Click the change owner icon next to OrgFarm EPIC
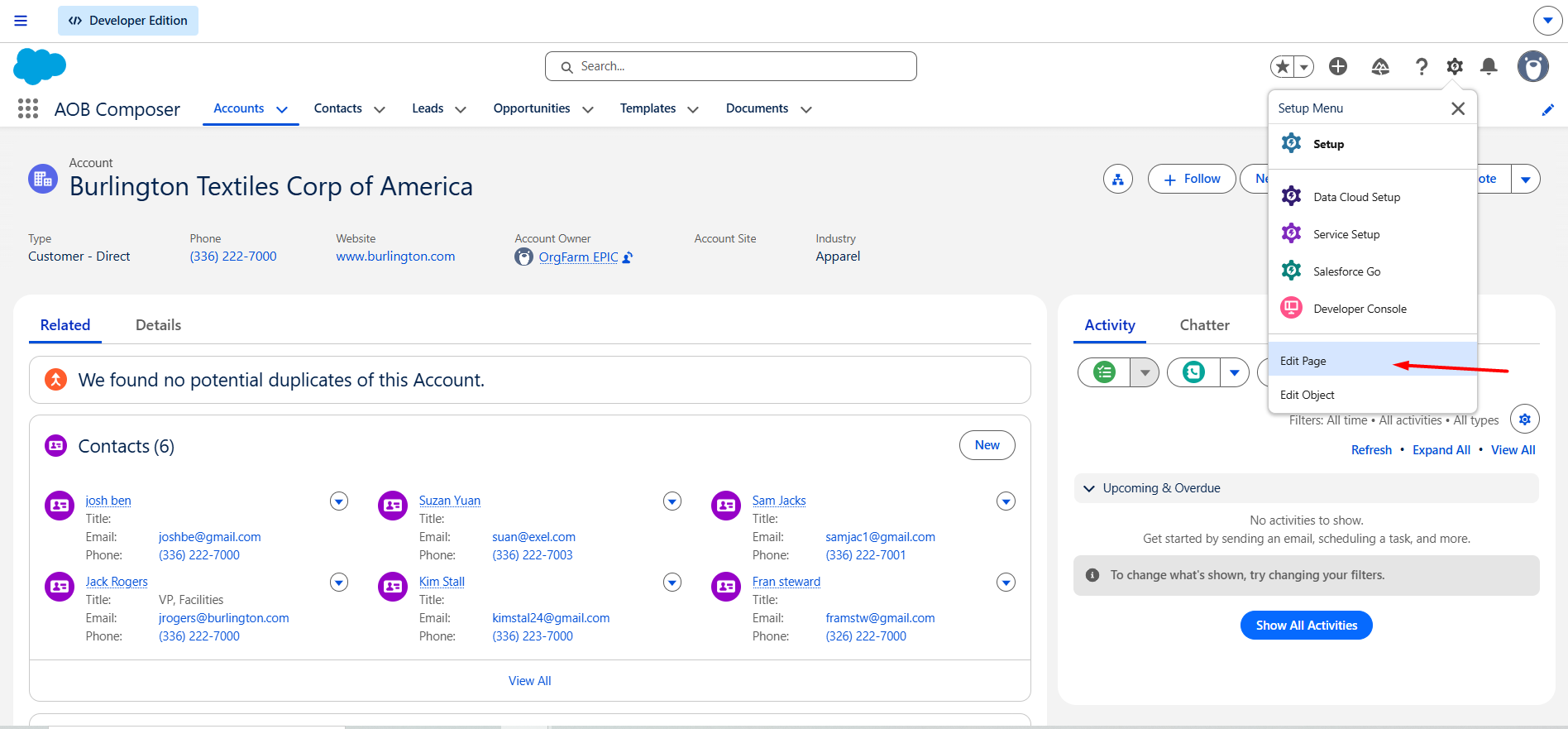This screenshot has width=1568, height=729. pyautogui.click(x=628, y=257)
